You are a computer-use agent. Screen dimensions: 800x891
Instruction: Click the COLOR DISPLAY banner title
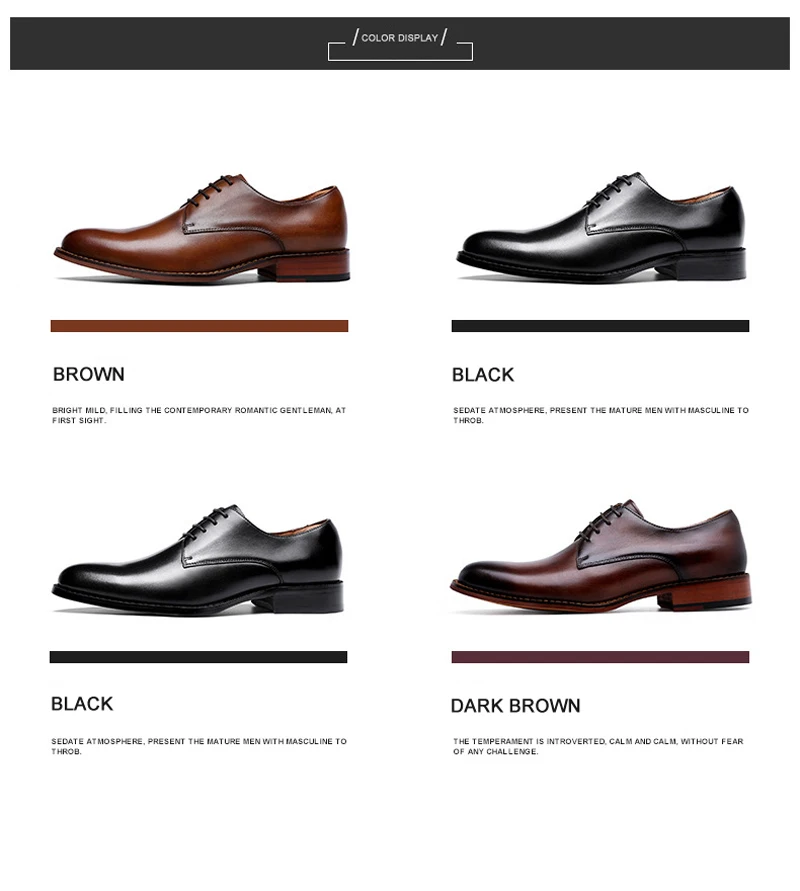(x=399, y=38)
